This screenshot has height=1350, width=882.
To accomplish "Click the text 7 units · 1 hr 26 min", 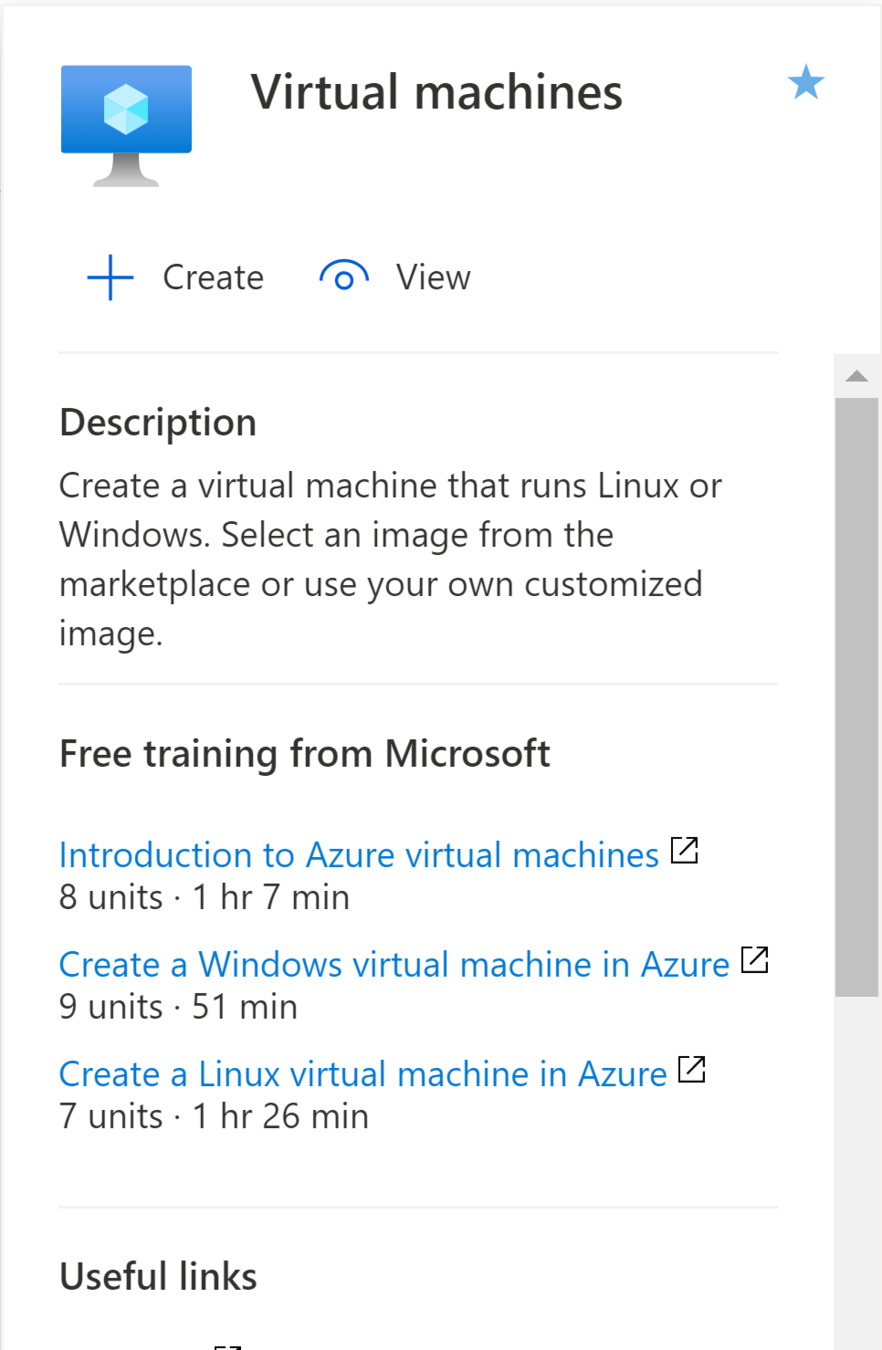I will click(214, 1116).
